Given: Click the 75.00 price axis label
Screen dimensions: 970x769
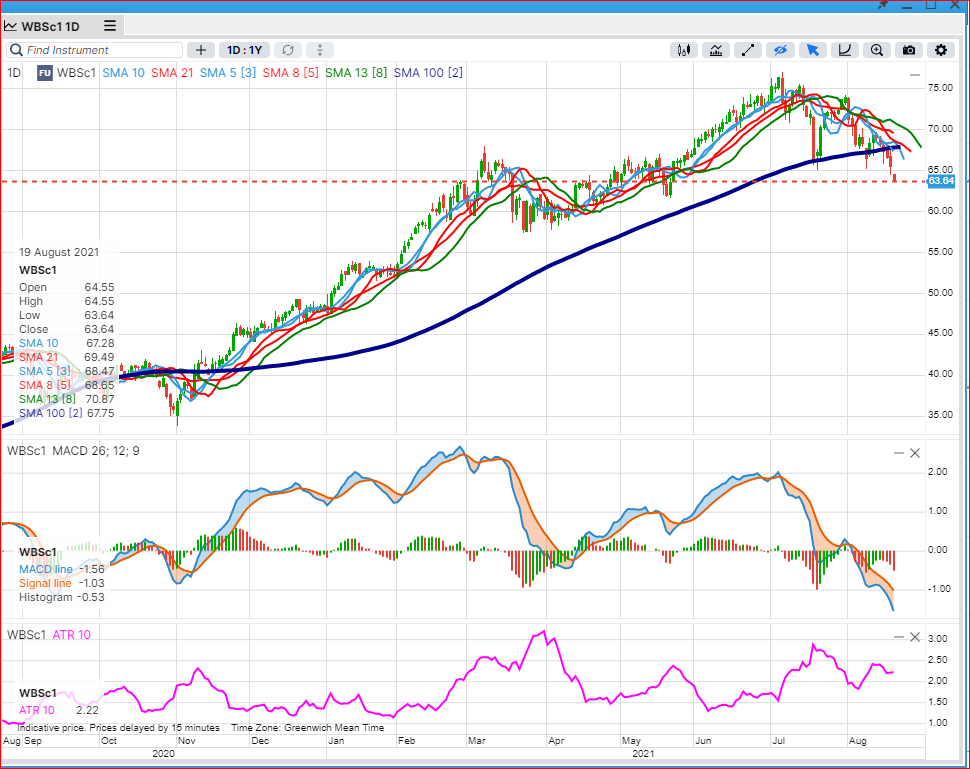Looking at the screenshot, I should coord(940,88).
